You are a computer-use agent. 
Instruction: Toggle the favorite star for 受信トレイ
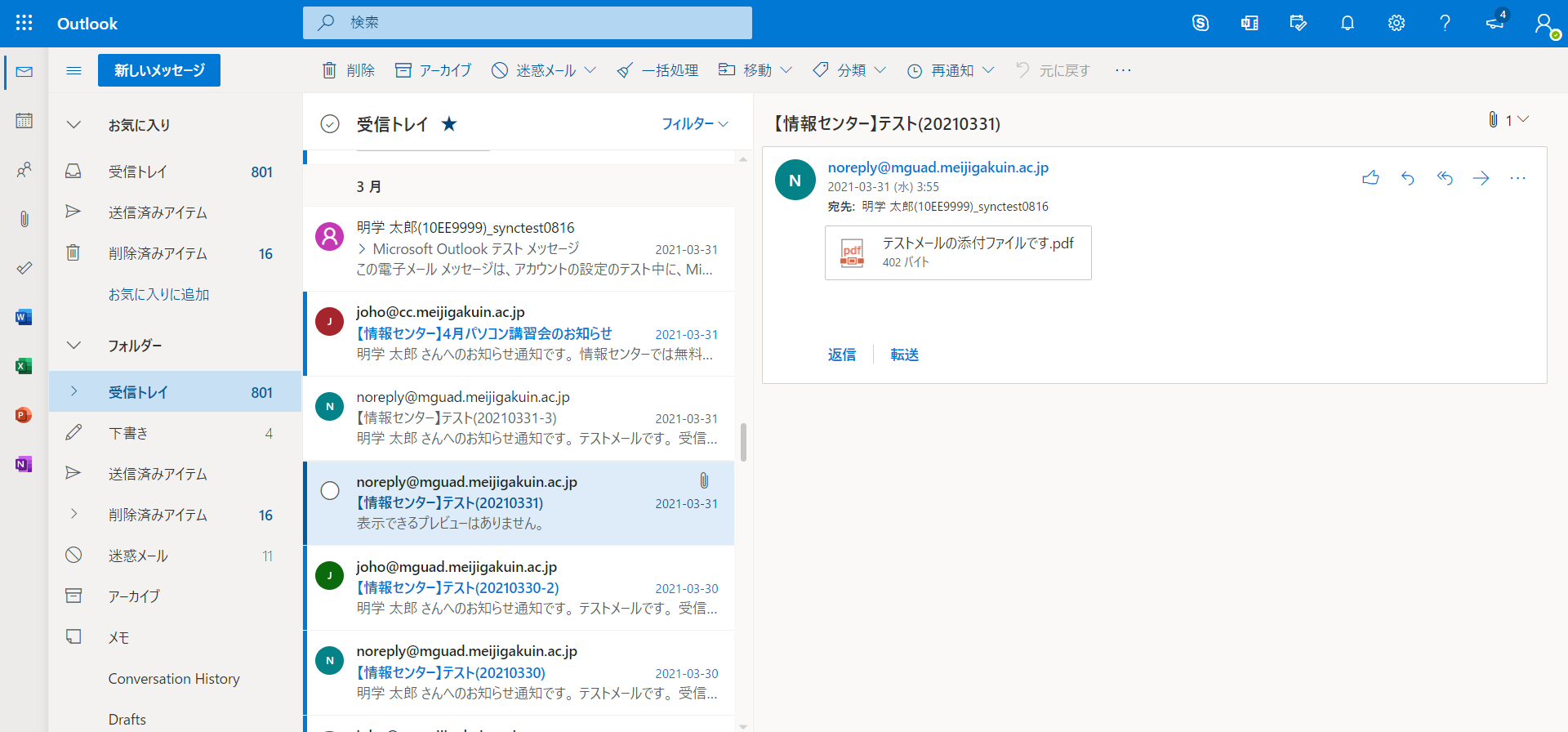pyautogui.click(x=449, y=124)
